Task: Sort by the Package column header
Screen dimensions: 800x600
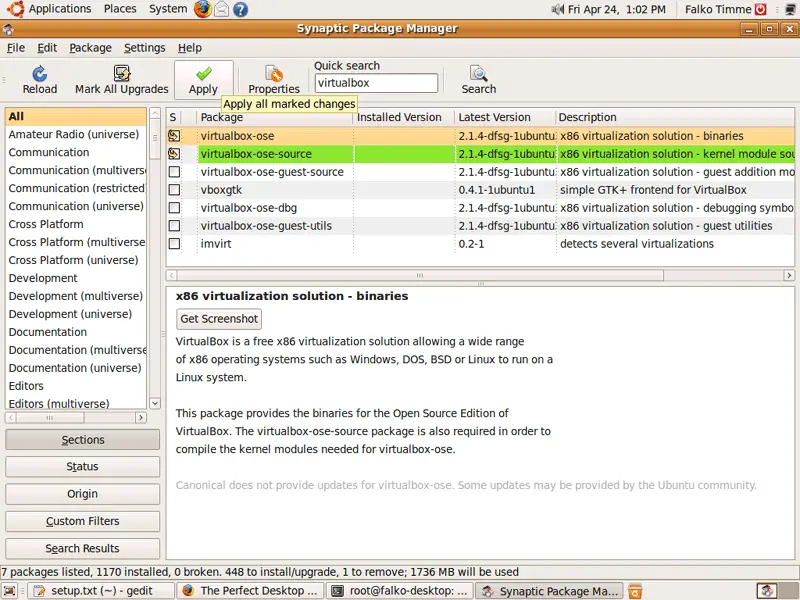Action: (x=274, y=117)
